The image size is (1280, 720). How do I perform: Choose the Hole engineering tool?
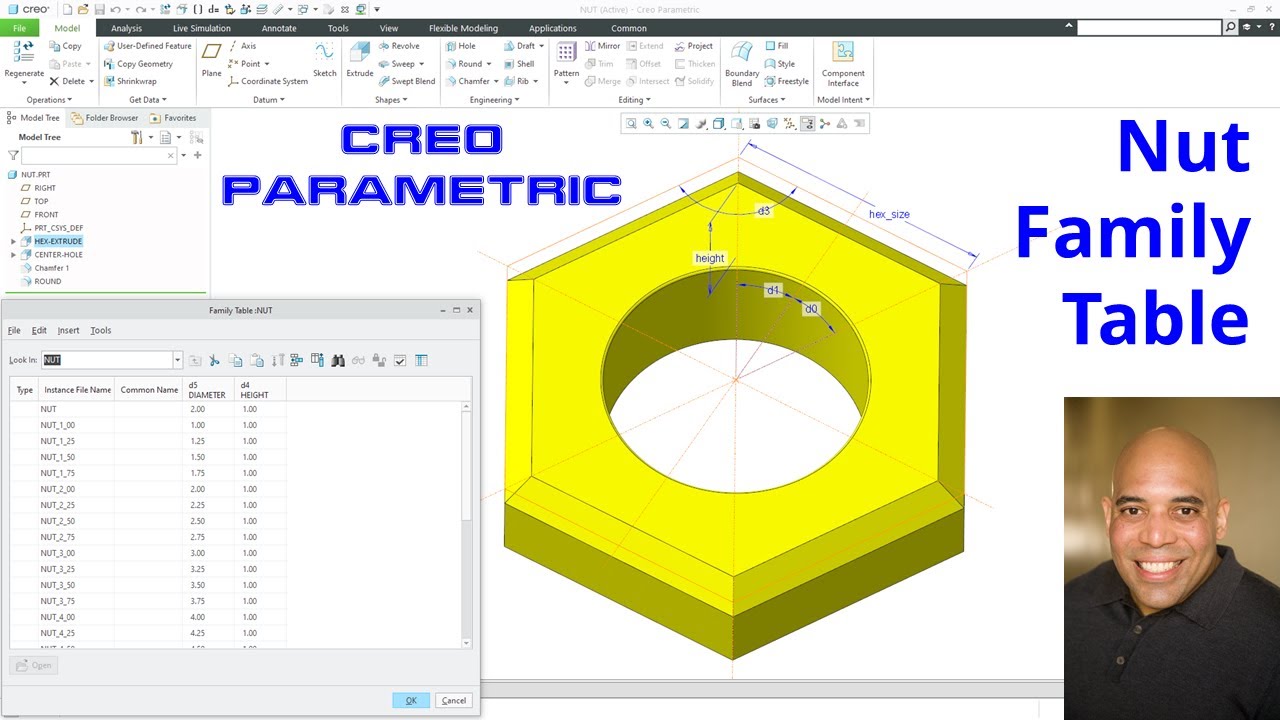[x=460, y=46]
